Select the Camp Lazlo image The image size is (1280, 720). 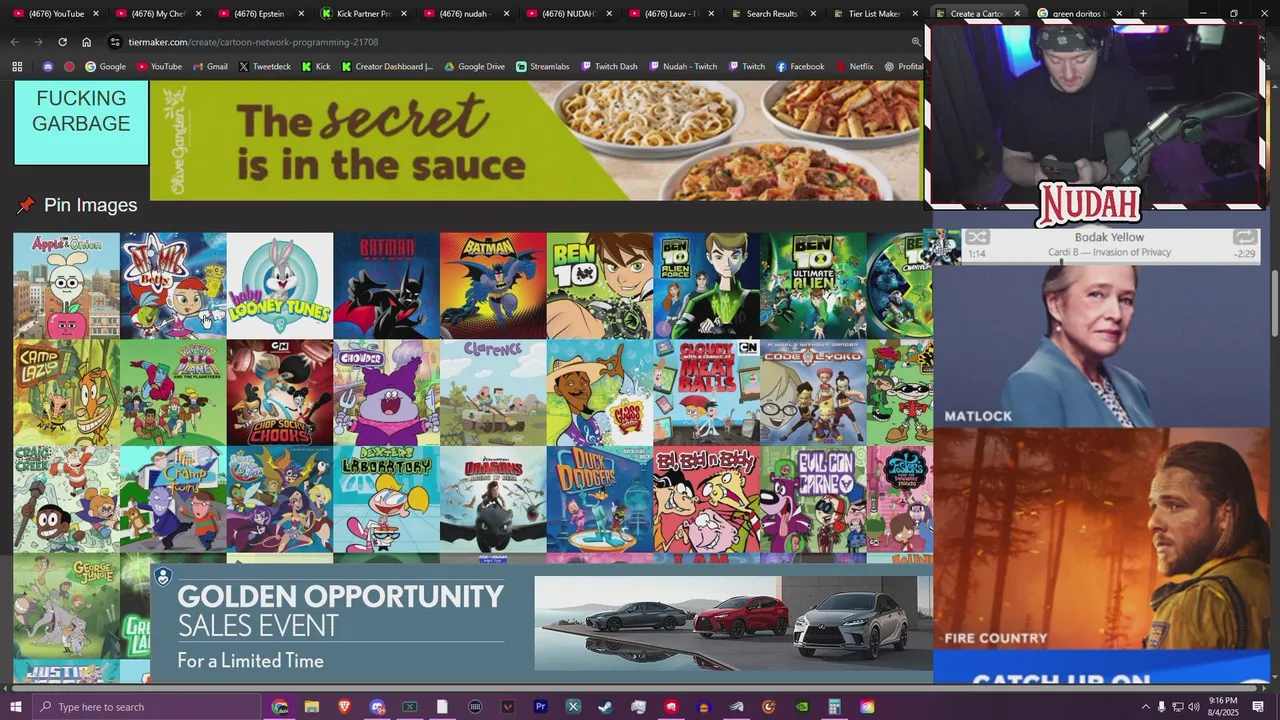(66, 392)
